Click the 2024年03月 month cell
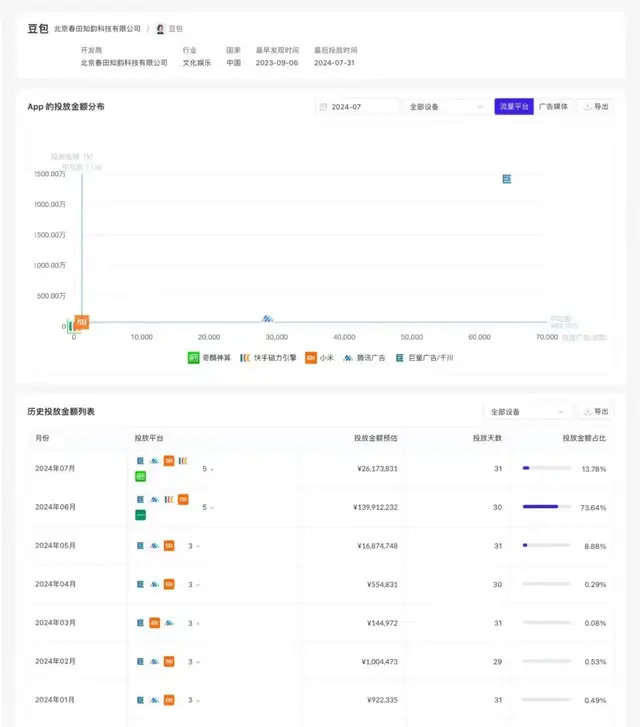This screenshot has height=727, width=640. click(55, 623)
